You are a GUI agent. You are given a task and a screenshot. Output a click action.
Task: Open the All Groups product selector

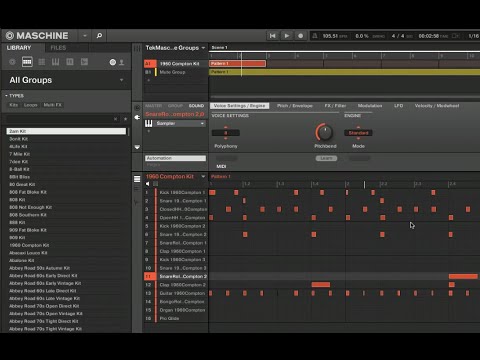coord(66,80)
